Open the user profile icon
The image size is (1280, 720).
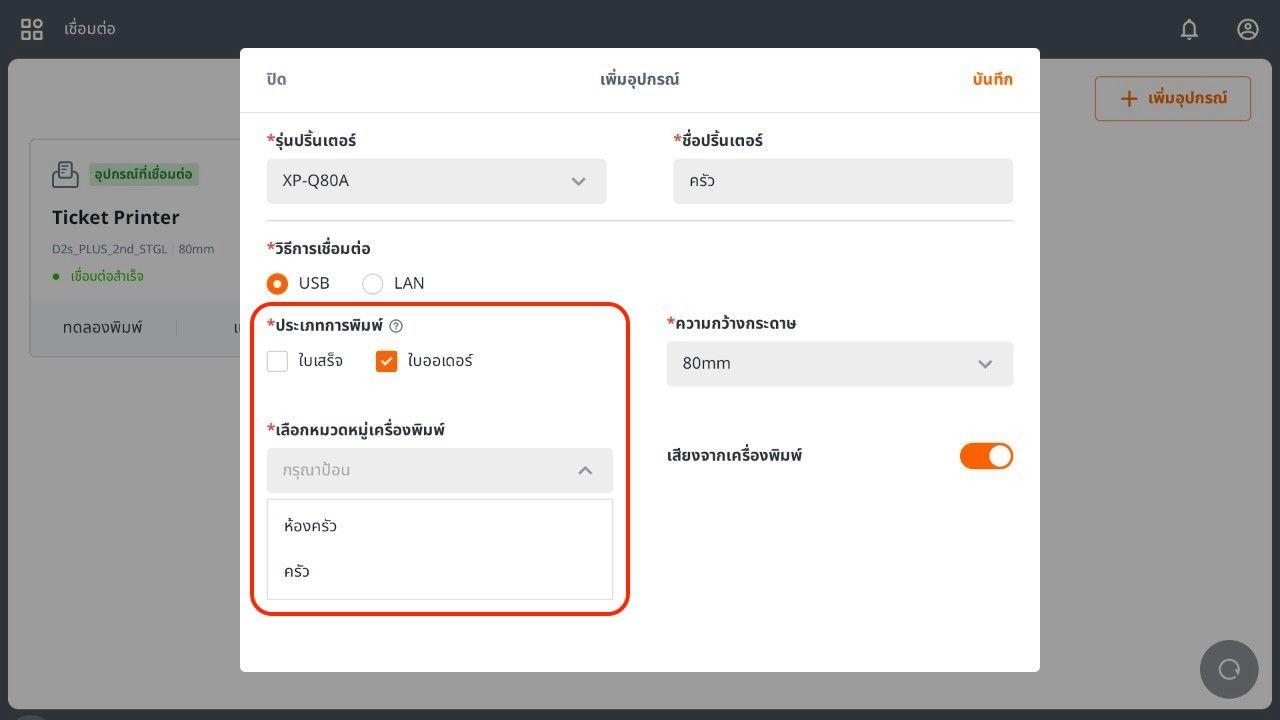coord(1247,29)
